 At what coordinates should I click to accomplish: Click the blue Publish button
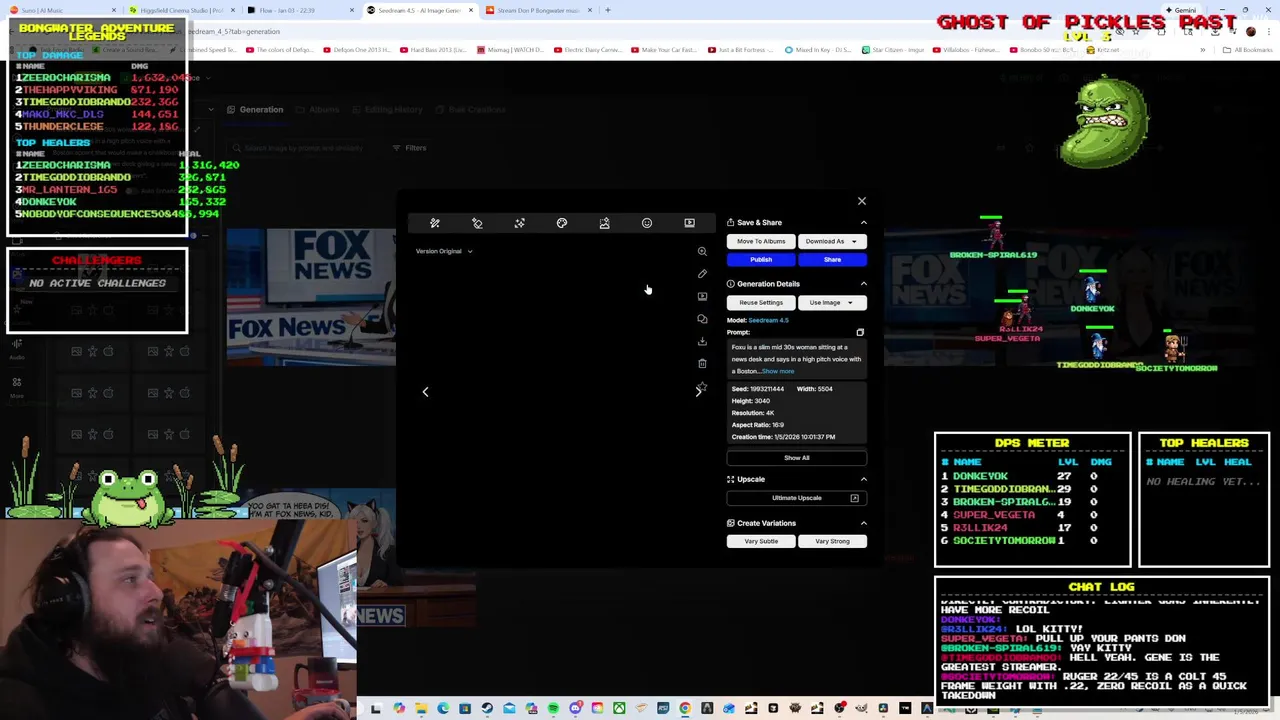(761, 260)
